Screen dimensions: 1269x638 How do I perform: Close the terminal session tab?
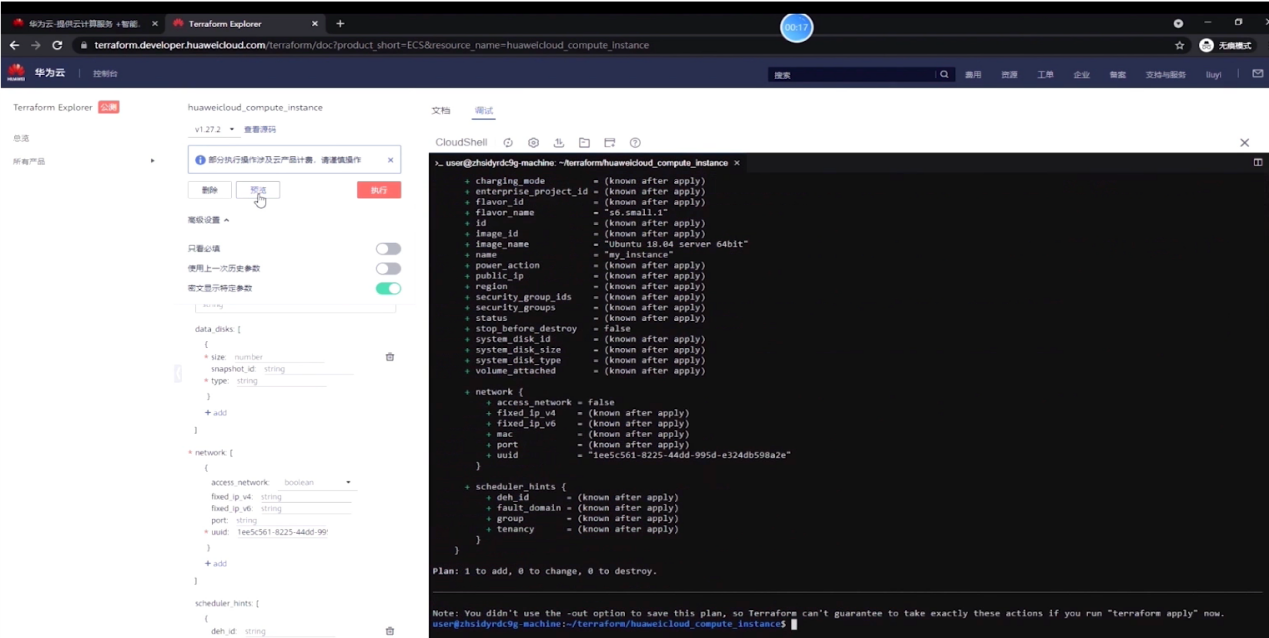pos(737,162)
